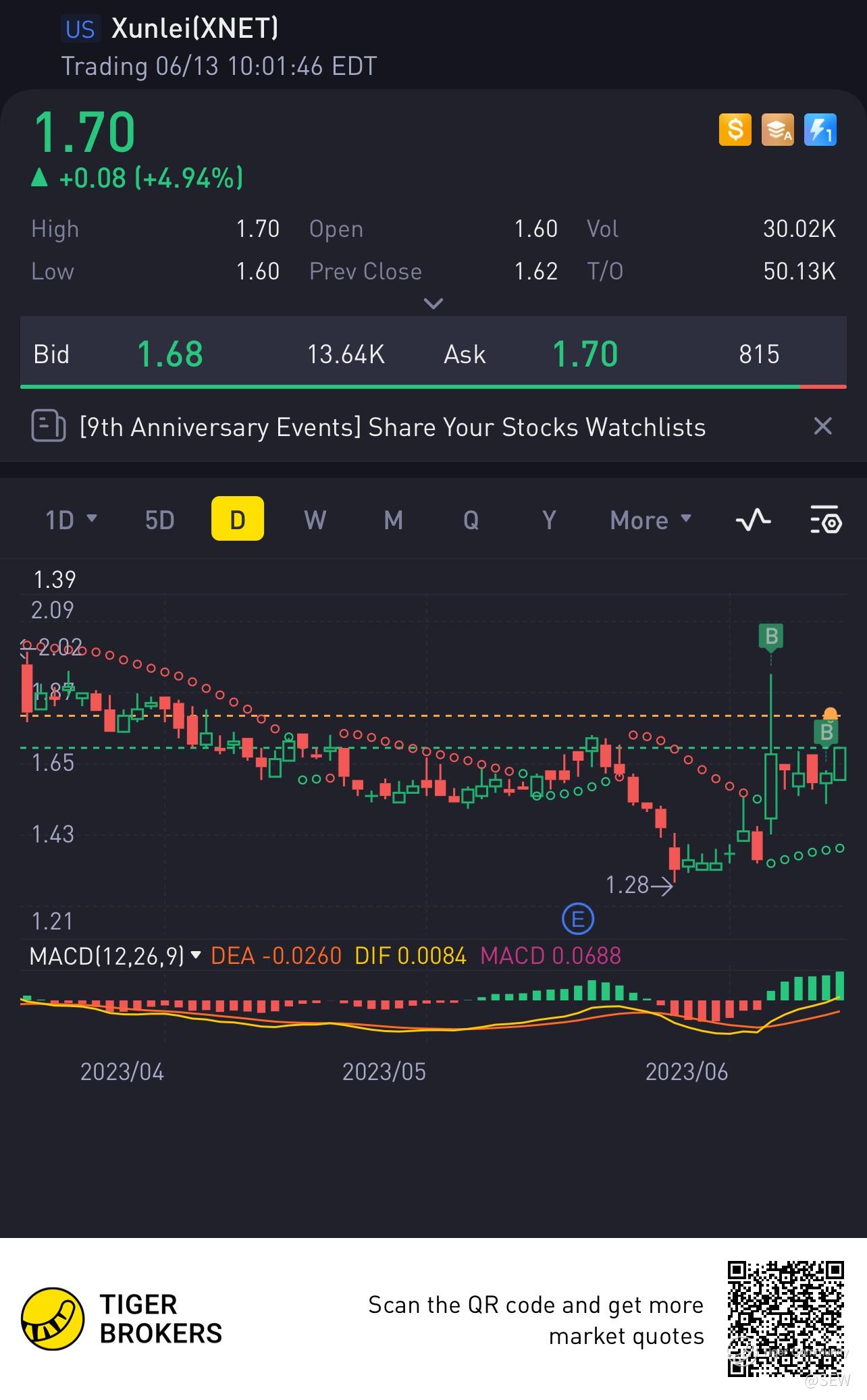Viewport: 867px width, 1400px height.
Task: Tap the orange dollar sign badge icon
Action: pos(735,129)
